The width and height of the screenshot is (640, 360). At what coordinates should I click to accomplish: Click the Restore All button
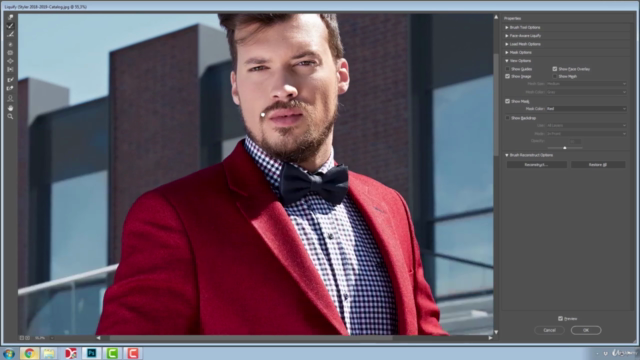click(598, 164)
